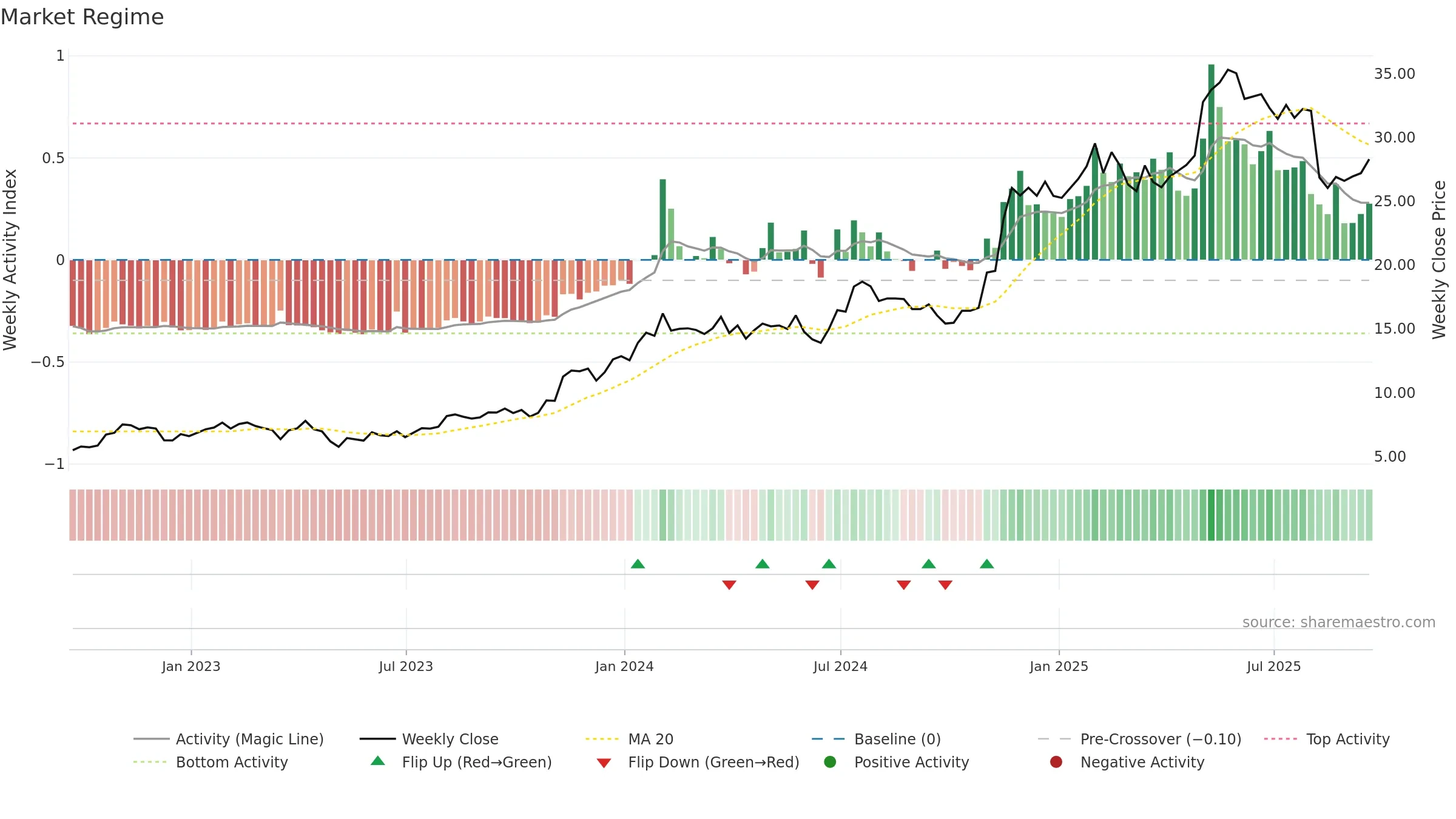
Task: Toggle the Weekly Close legend entry
Action: (429, 739)
